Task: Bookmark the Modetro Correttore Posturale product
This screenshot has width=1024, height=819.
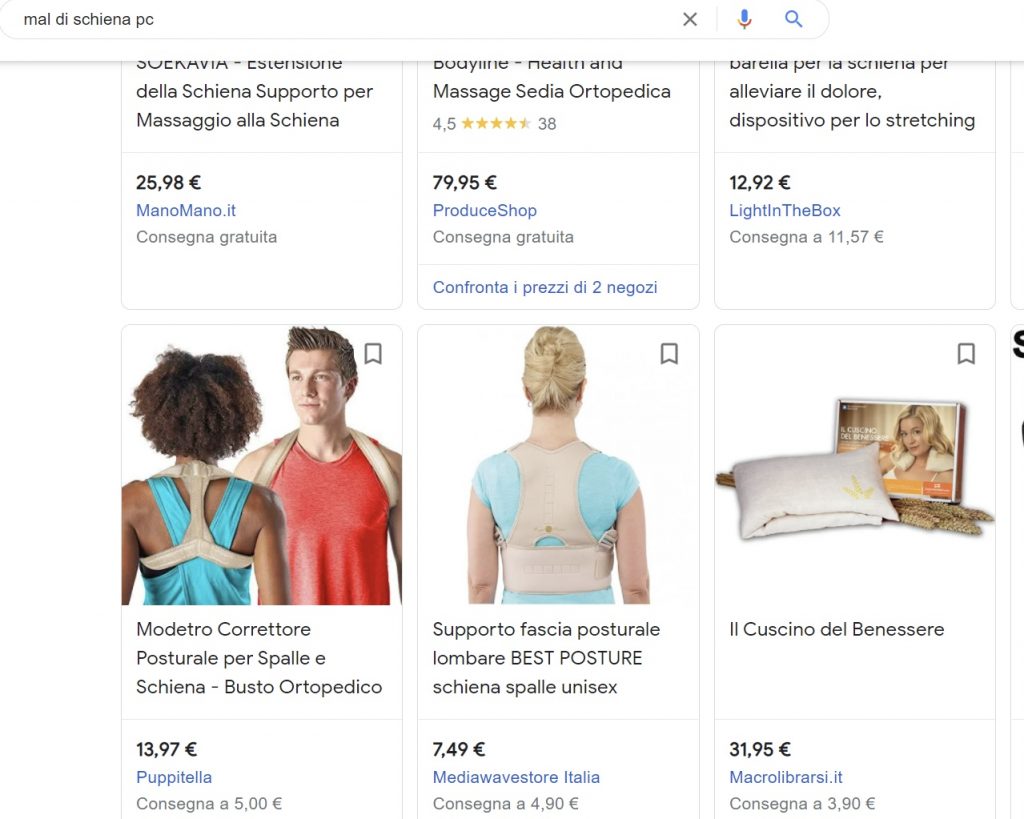Action: (373, 353)
